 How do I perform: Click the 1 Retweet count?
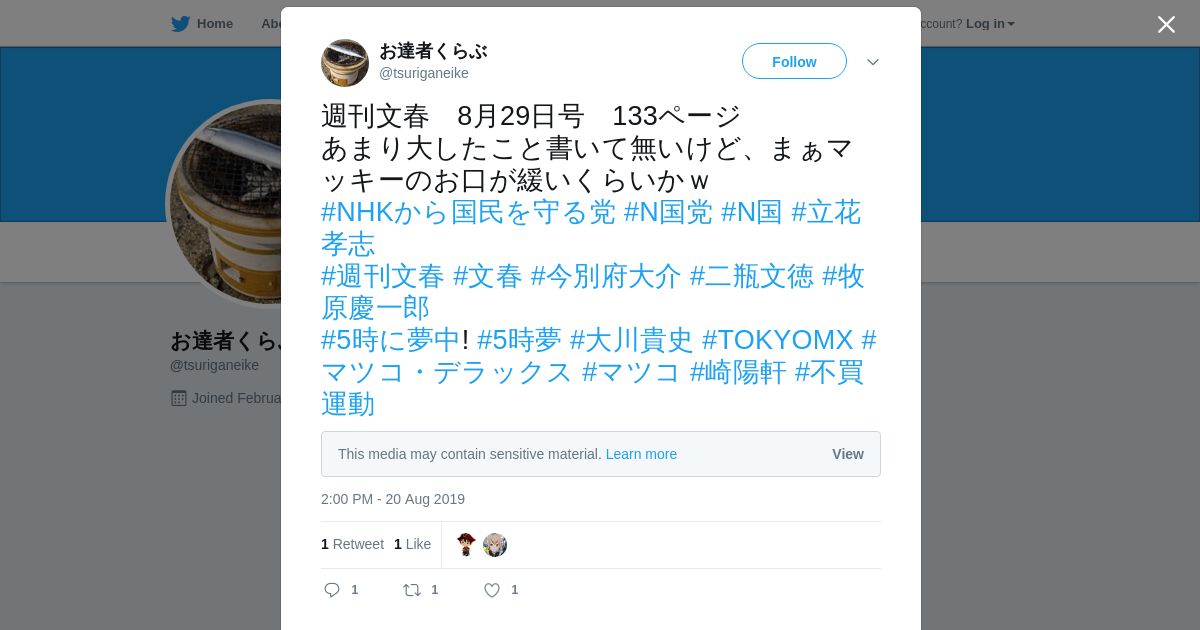click(x=352, y=544)
